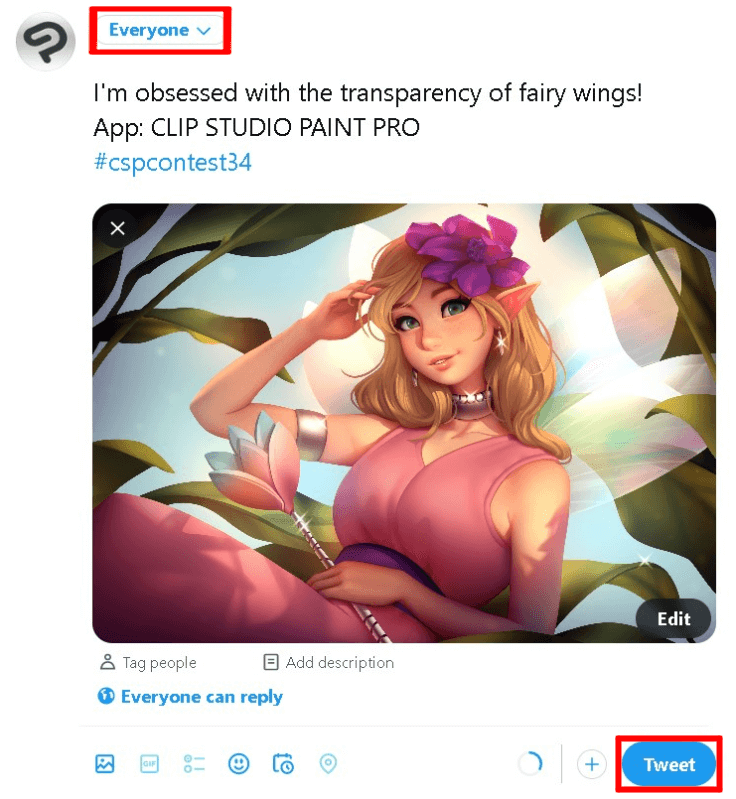Open the Everyone audience dropdown

pos(160,31)
